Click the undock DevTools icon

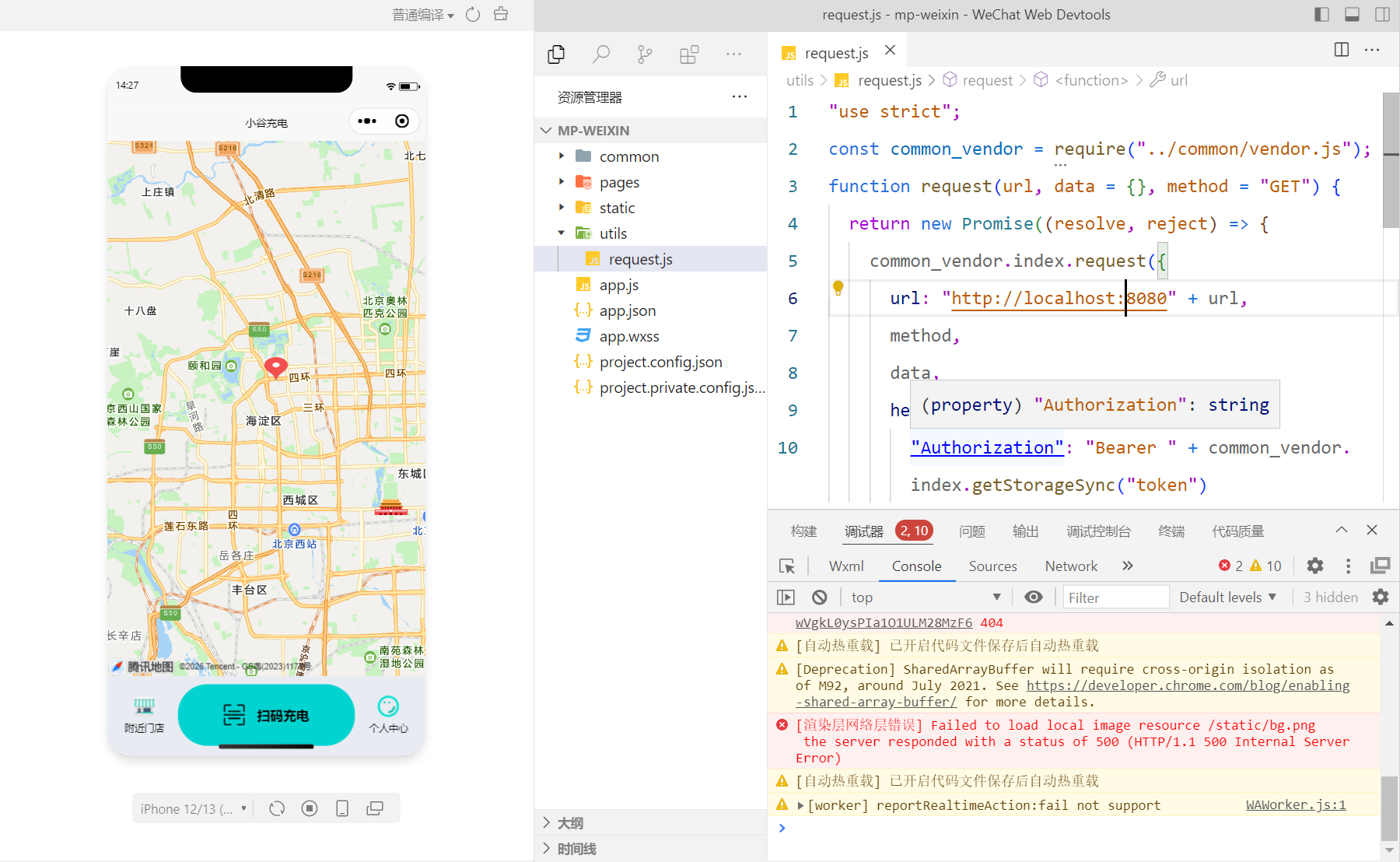pos(1381,566)
